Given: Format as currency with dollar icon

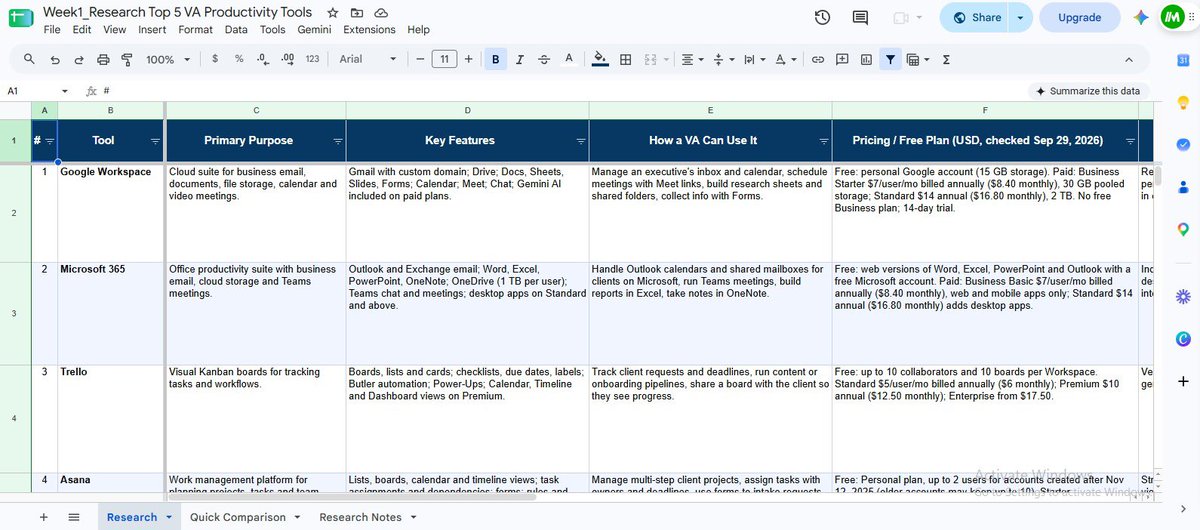Looking at the screenshot, I should click(x=215, y=60).
